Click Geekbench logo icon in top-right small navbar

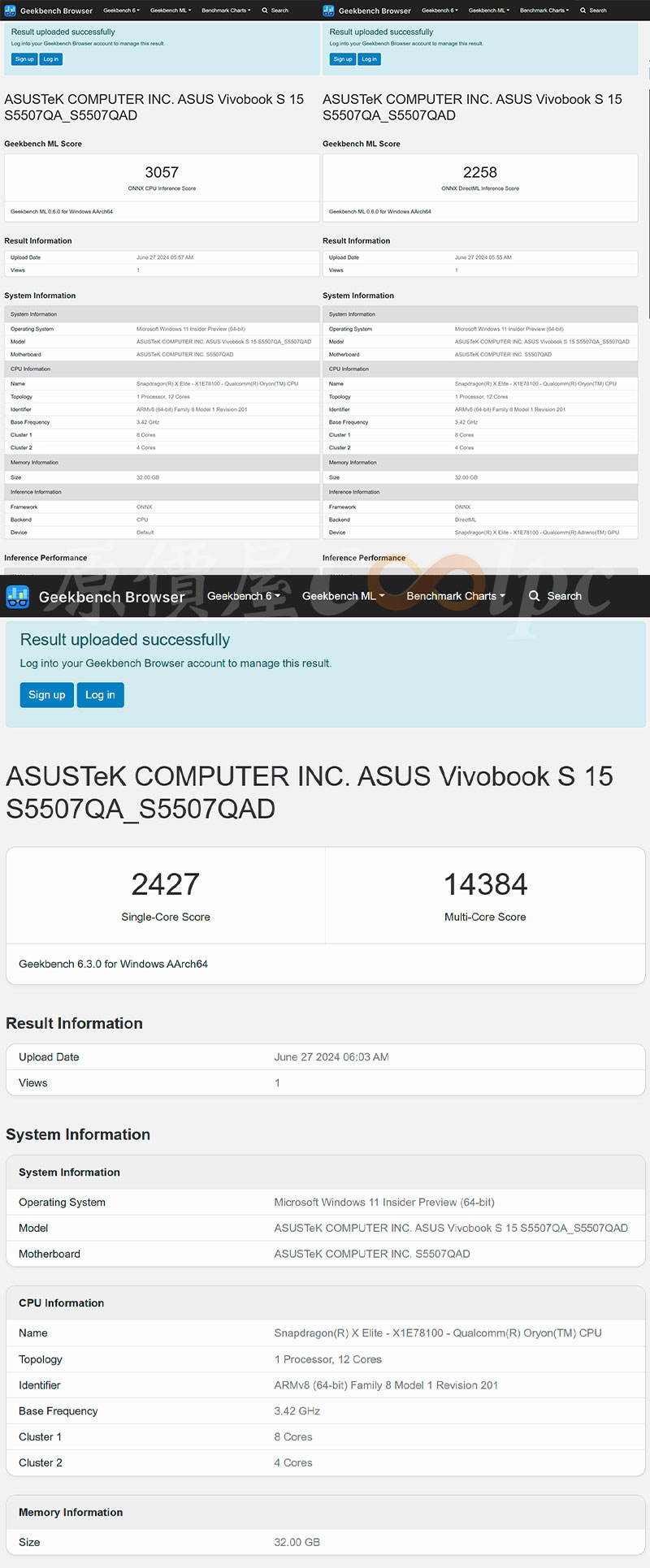coord(328,11)
